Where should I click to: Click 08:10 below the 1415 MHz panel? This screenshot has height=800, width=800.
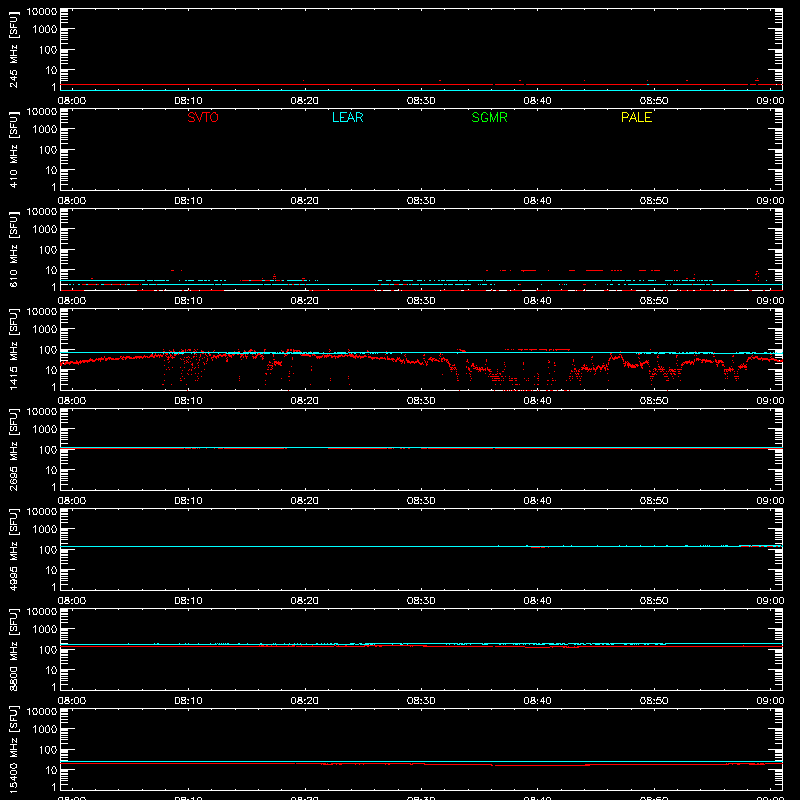click(188, 401)
